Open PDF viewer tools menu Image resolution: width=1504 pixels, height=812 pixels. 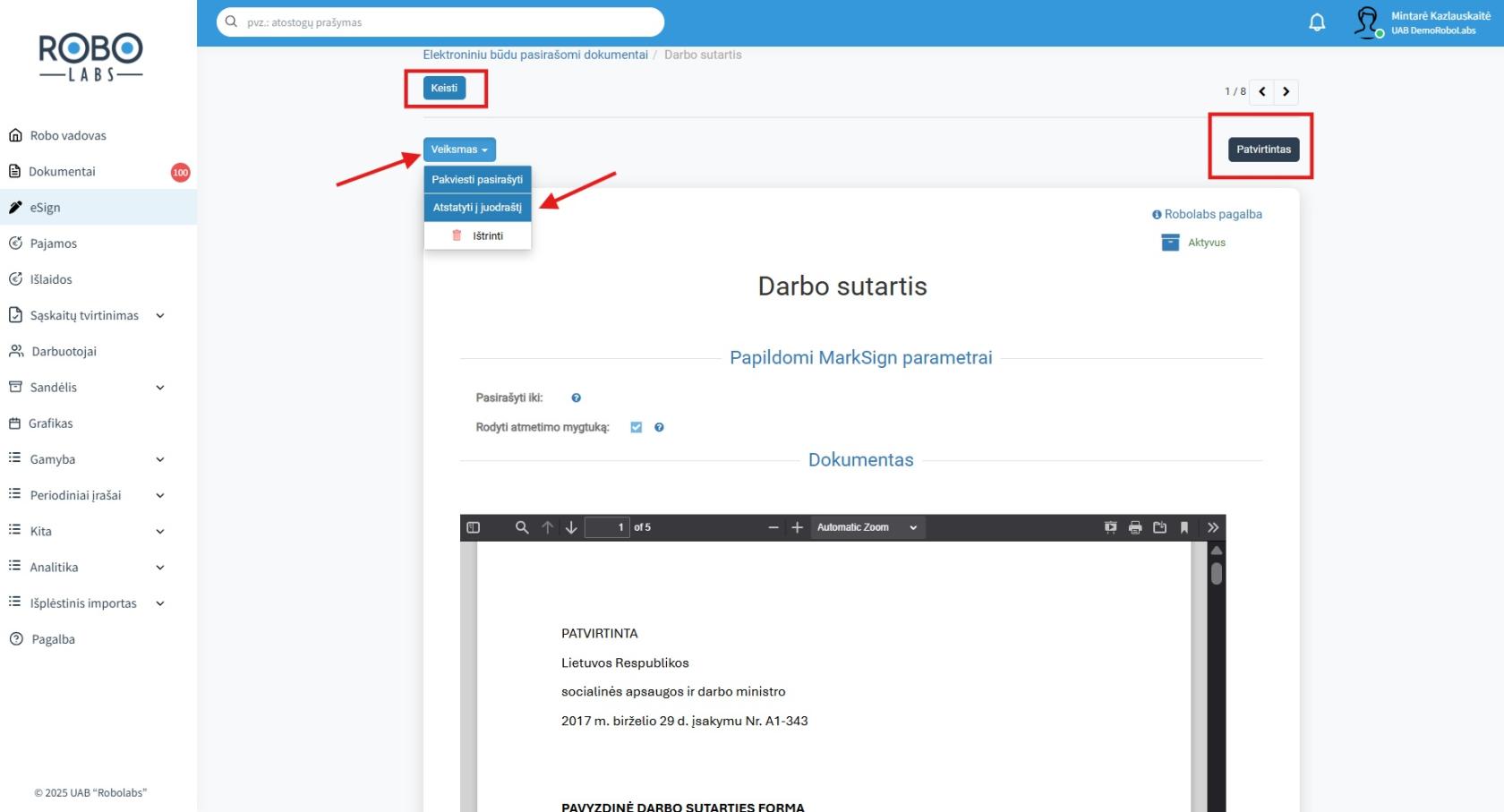coord(1213,527)
